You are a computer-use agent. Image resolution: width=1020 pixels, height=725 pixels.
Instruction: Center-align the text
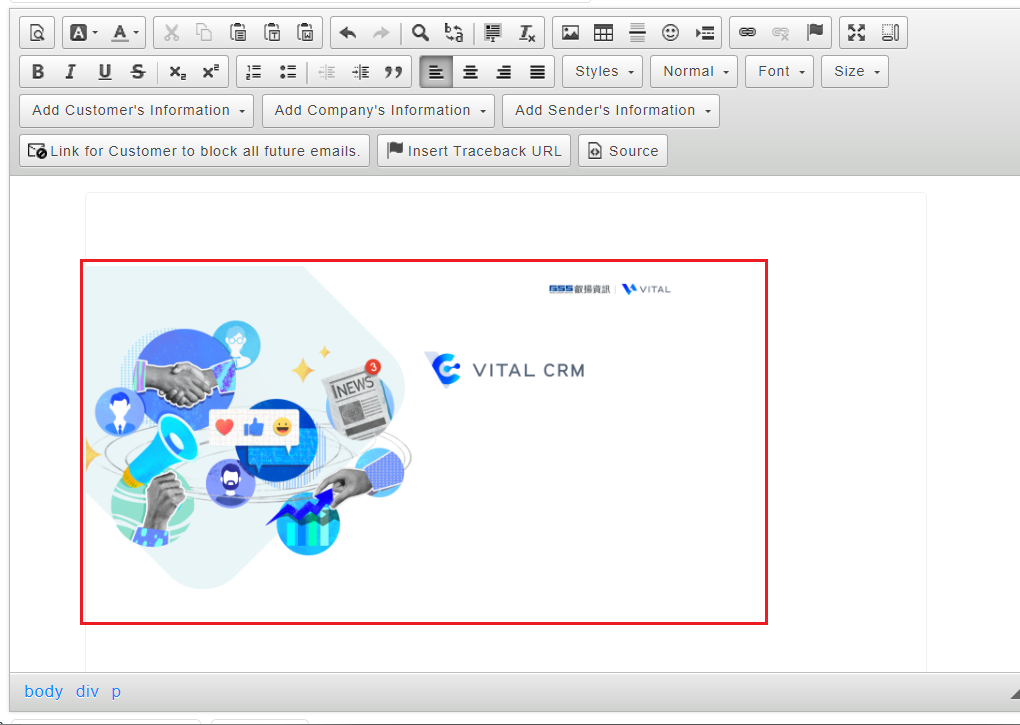click(470, 72)
